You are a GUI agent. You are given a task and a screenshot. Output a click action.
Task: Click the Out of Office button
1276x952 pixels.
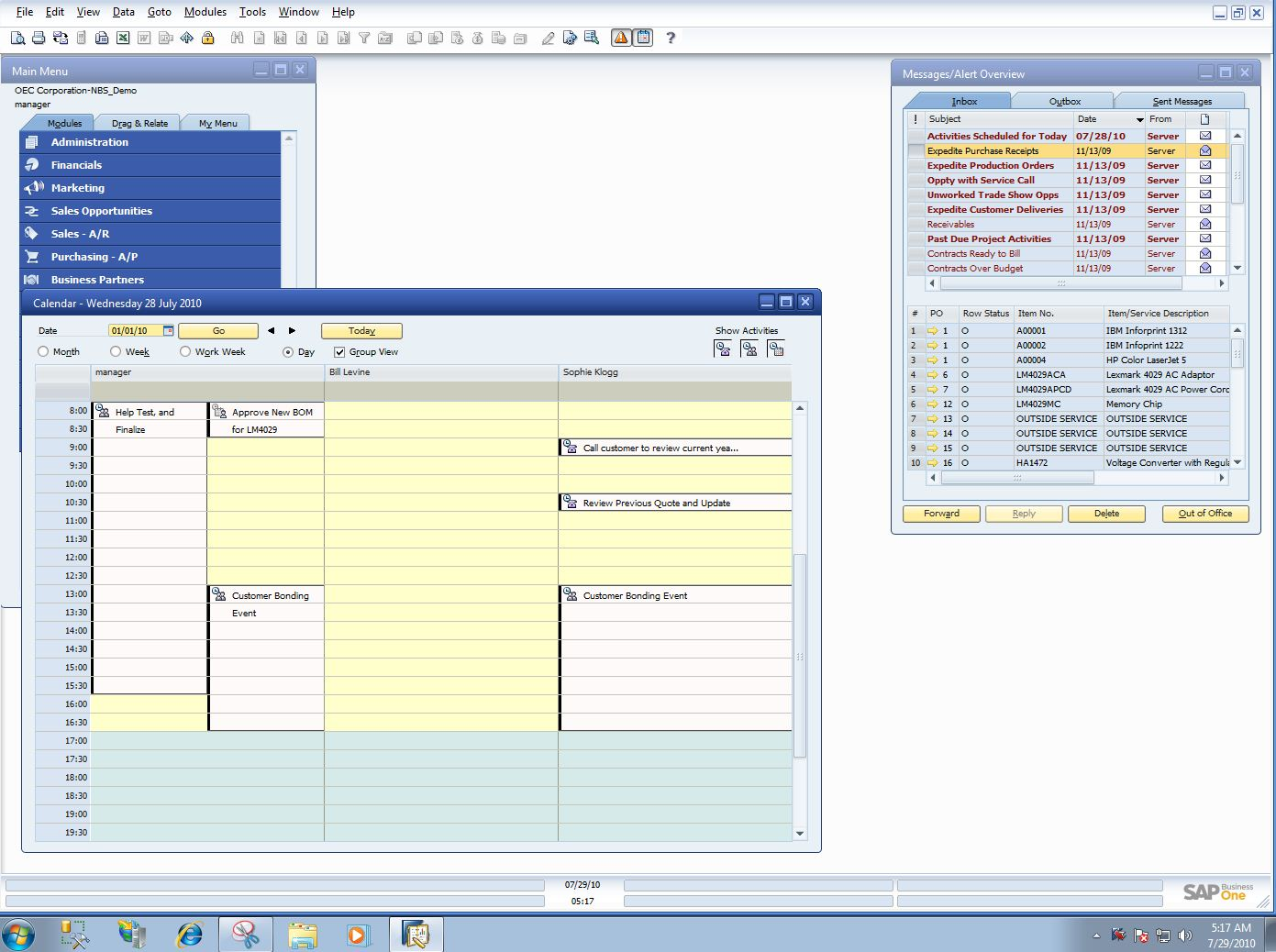[1204, 514]
